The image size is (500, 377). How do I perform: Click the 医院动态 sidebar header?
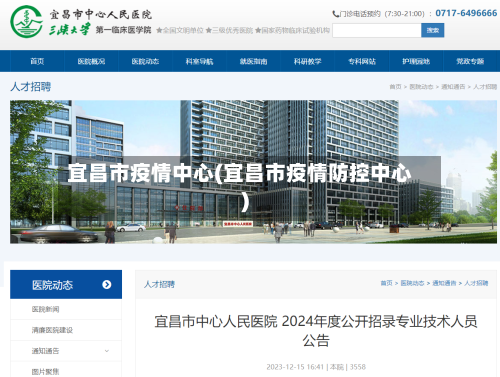click(66, 284)
